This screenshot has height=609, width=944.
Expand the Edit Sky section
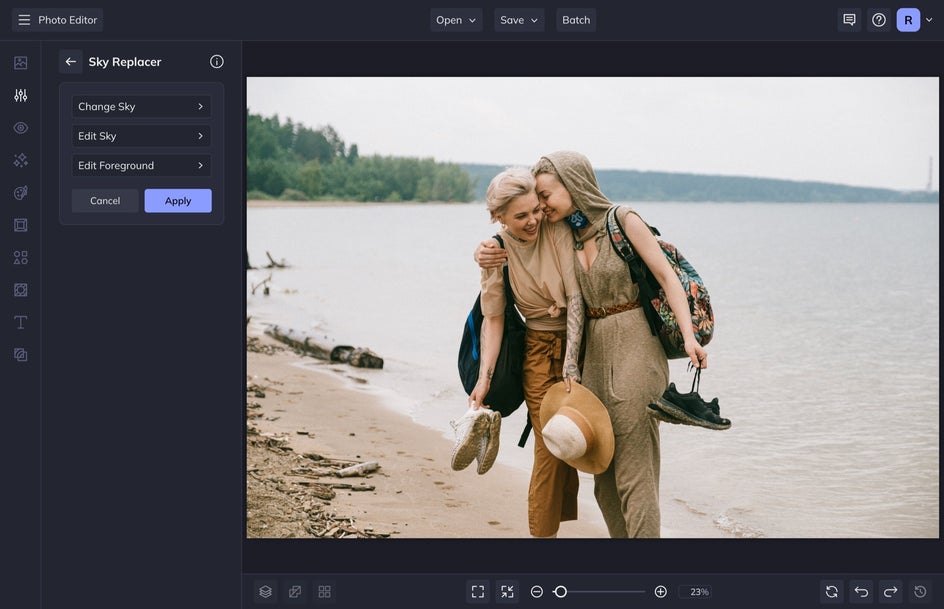pyautogui.click(x=141, y=136)
